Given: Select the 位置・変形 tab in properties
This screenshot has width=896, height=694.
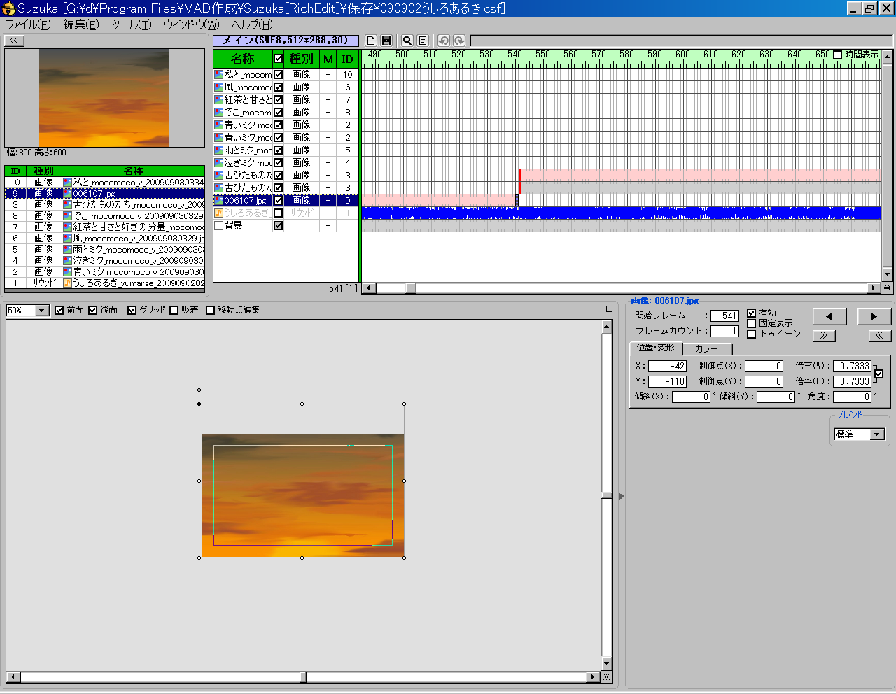Looking at the screenshot, I should click(x=656, y=348).
